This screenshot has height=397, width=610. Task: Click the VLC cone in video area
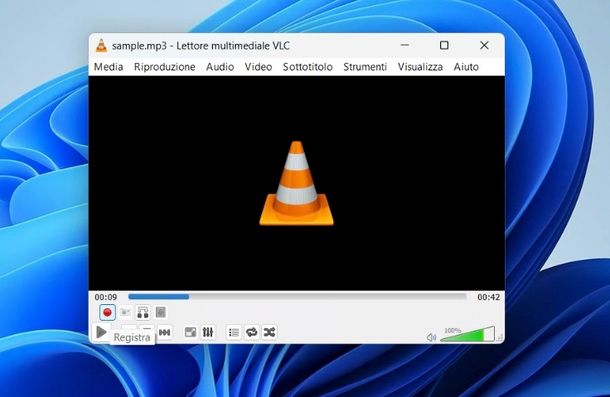coord(296,183)
